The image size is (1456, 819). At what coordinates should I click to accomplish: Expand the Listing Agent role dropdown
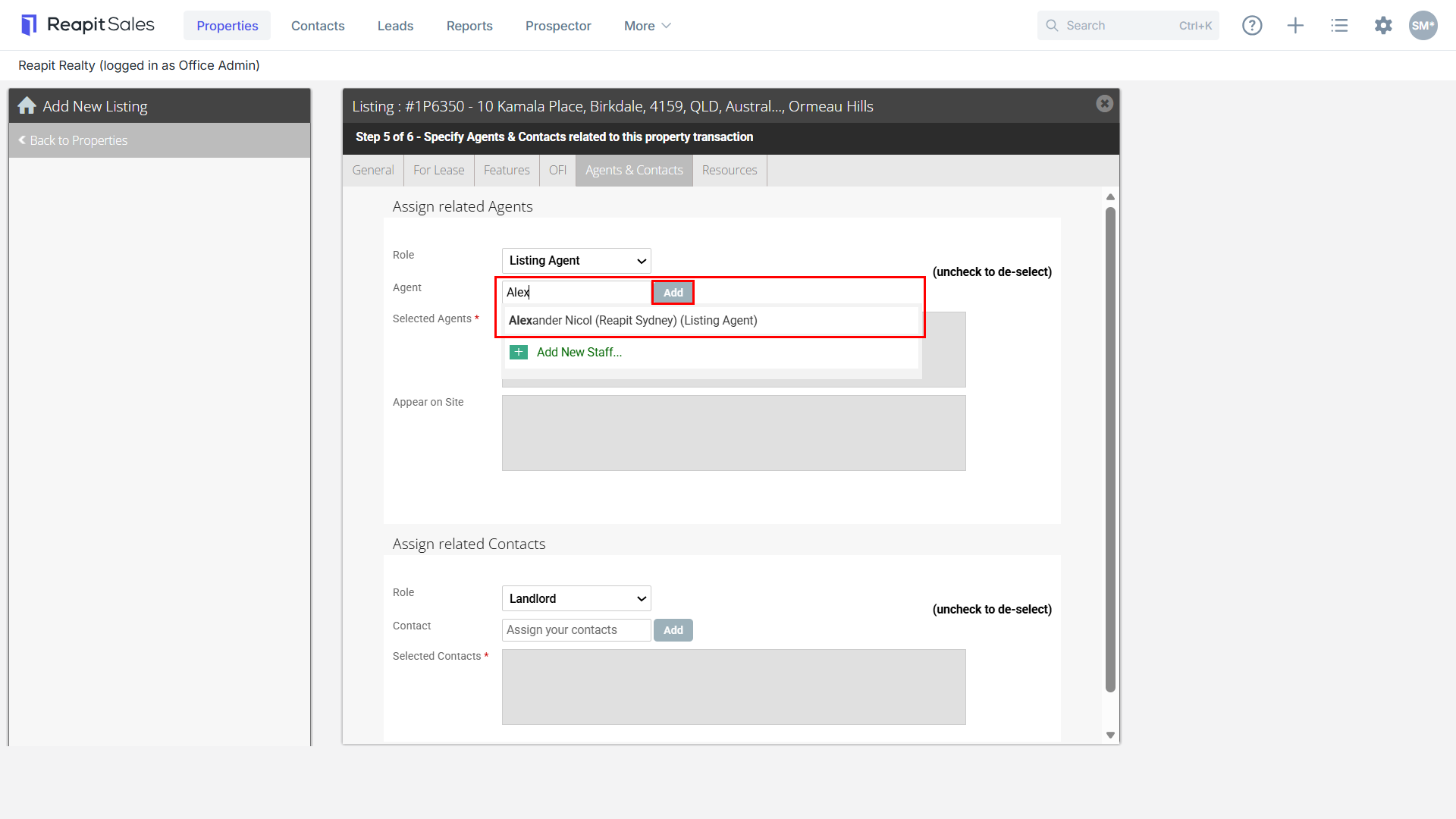(x=576, y=261)
